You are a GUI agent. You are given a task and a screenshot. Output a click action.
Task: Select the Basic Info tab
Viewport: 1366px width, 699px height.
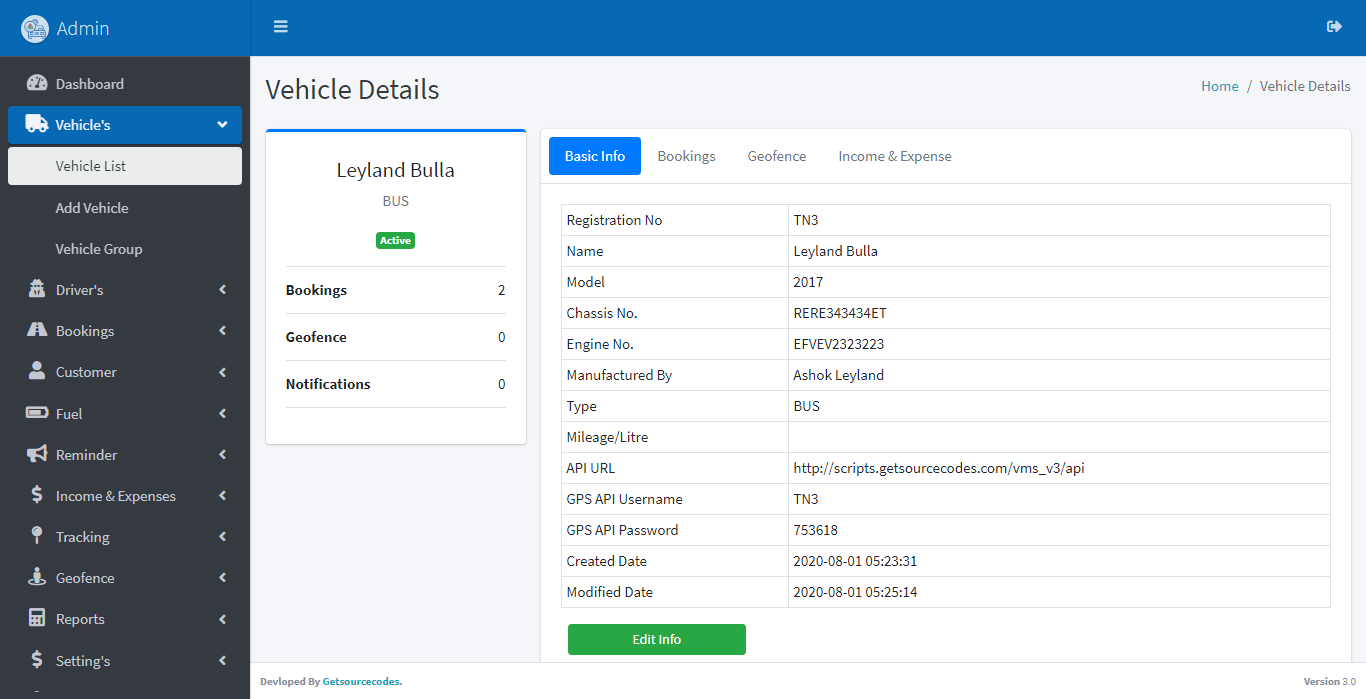[595, 156]
